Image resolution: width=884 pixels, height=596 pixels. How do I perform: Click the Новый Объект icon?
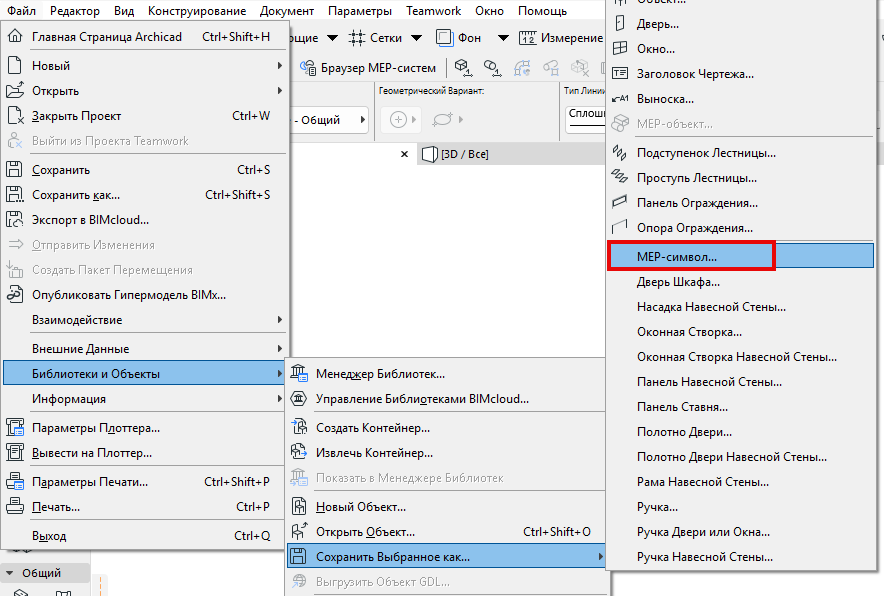click(x=299, y=506)
